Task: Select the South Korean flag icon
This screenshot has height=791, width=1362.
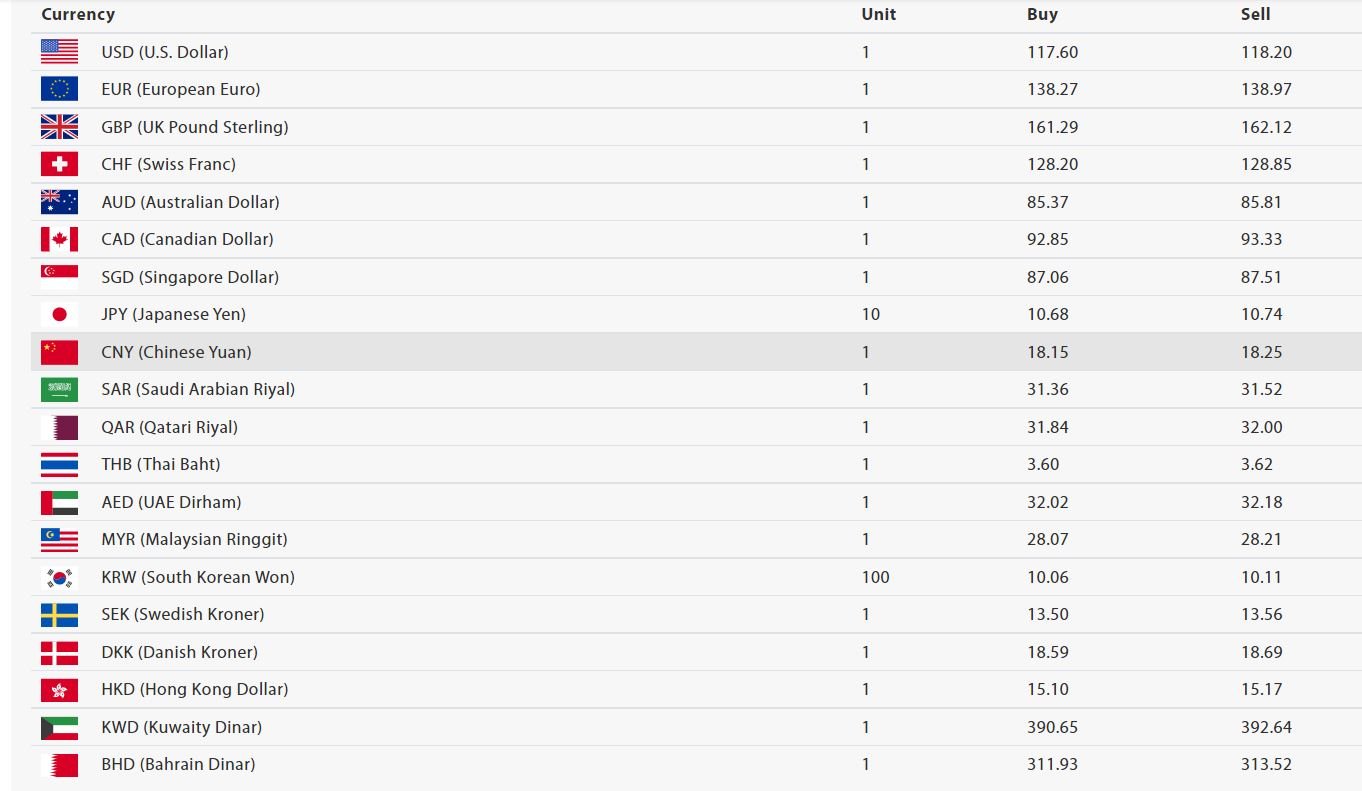Action: [59, 577]
